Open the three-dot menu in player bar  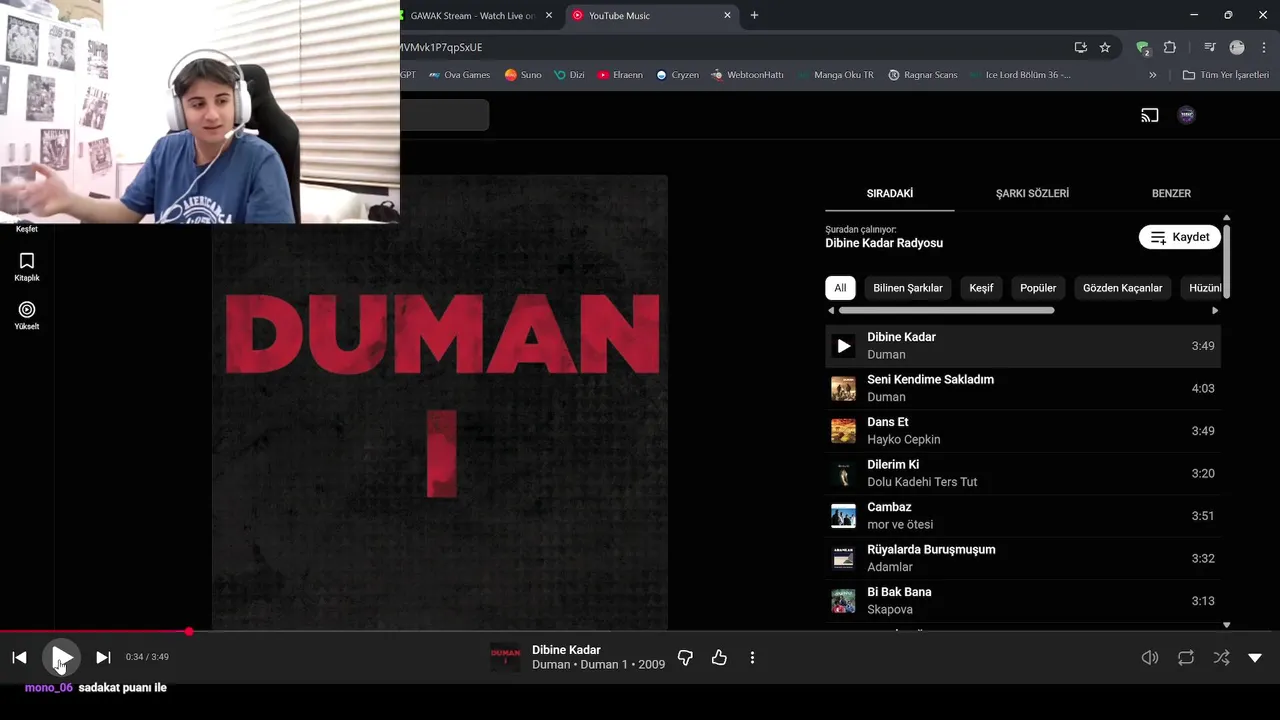click(752, 657)
